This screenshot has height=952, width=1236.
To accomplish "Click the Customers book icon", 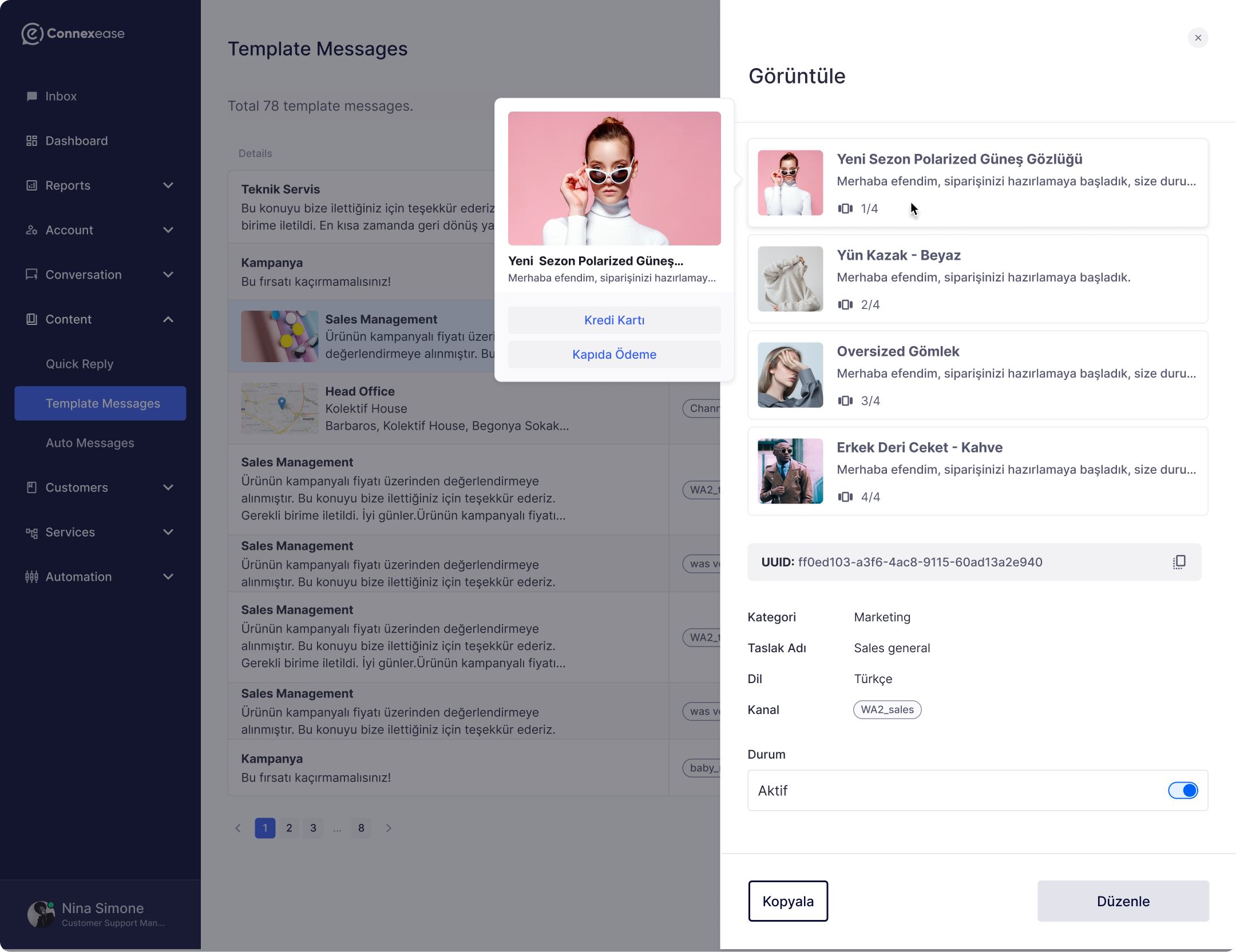I will pyautogui.click(x=32, y=487).
